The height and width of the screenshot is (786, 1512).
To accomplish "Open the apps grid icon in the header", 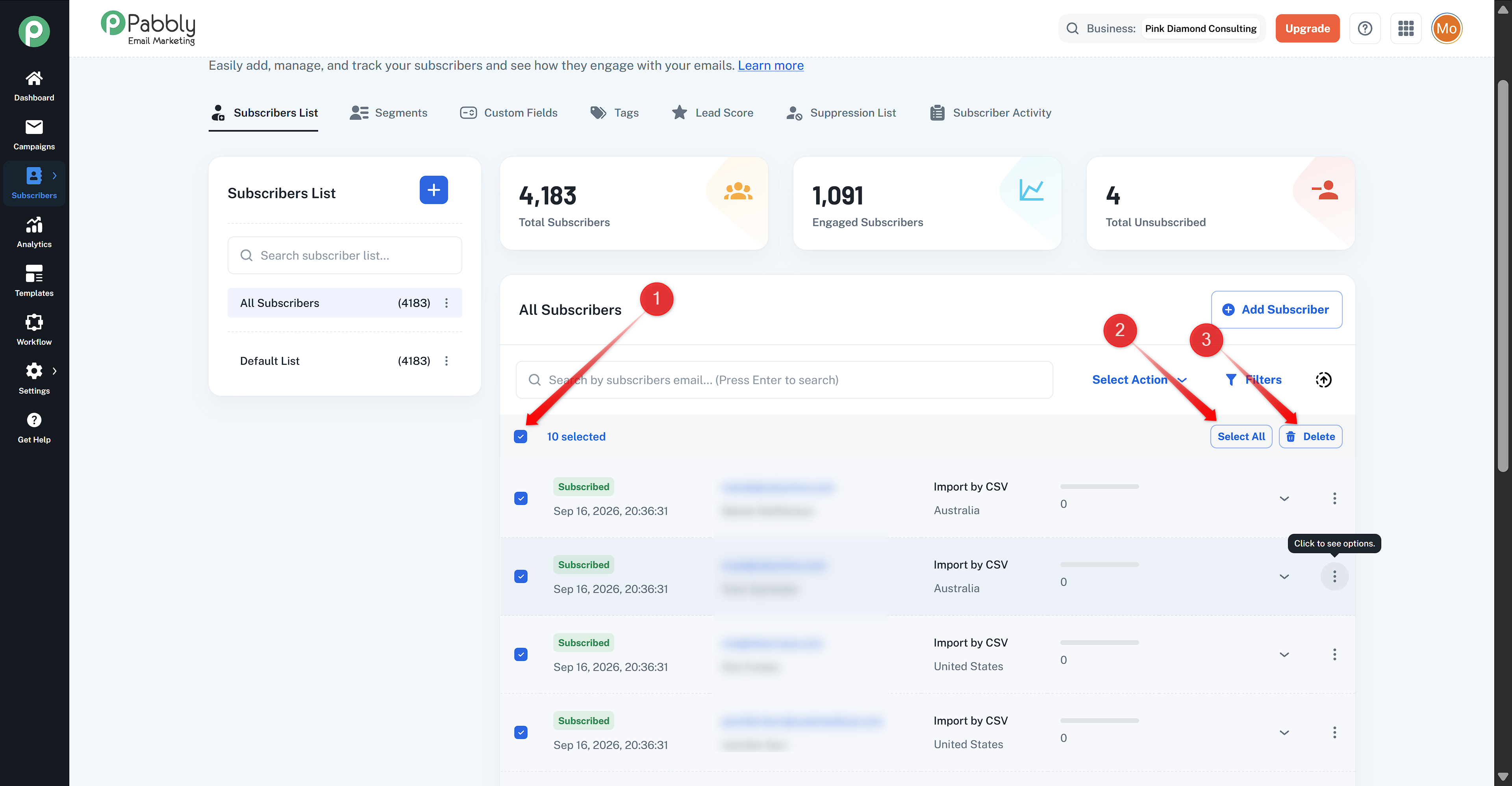I will point(1406,28).
